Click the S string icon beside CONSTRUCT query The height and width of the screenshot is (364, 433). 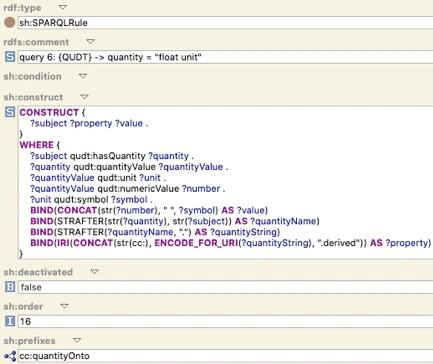point(10,112)
